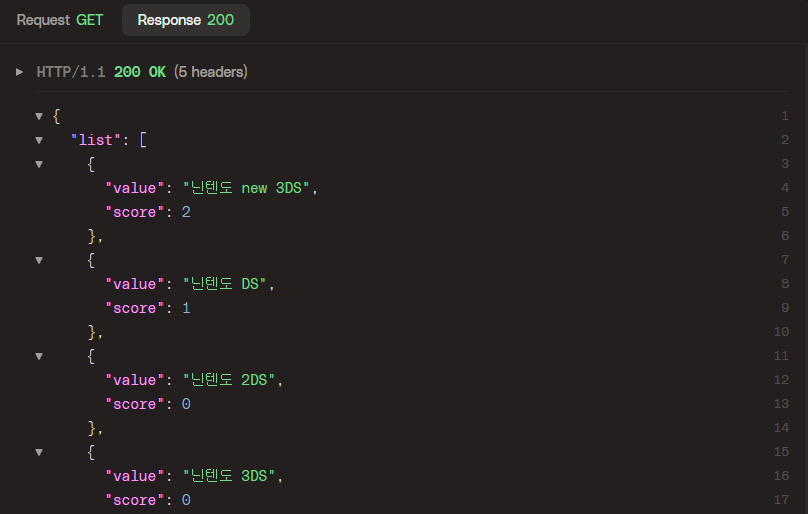
Task: Click the "value" key on line 12
Action: point(134,379)
